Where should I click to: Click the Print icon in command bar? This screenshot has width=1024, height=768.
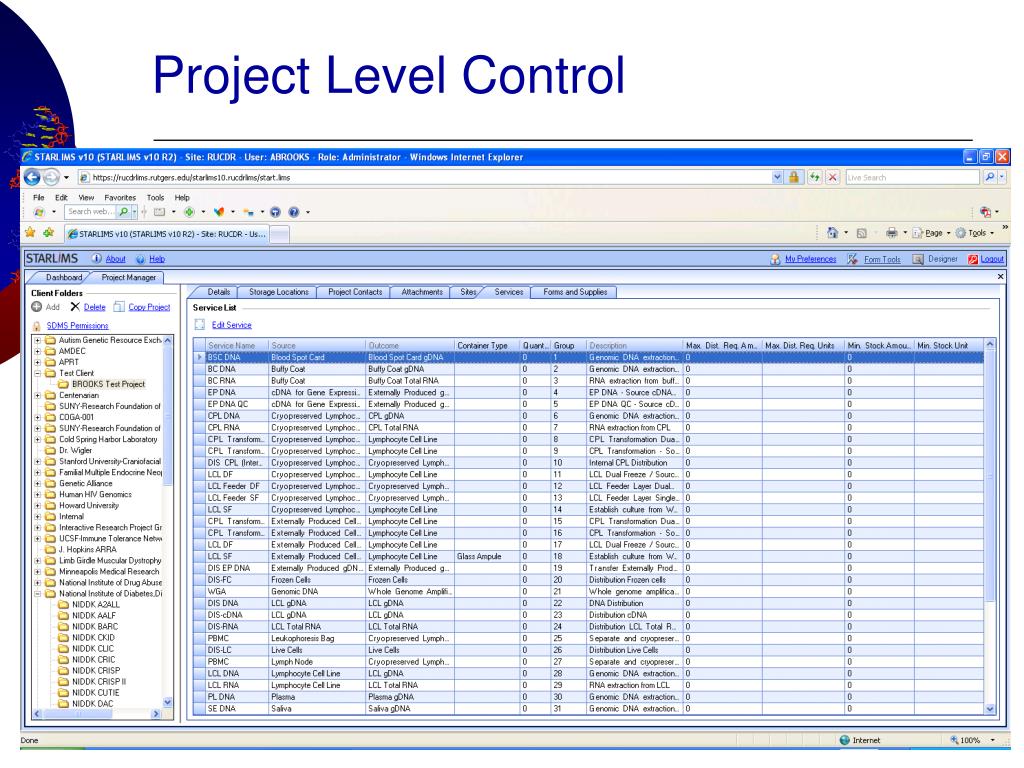pyautogui.click(x=891, y=232)
